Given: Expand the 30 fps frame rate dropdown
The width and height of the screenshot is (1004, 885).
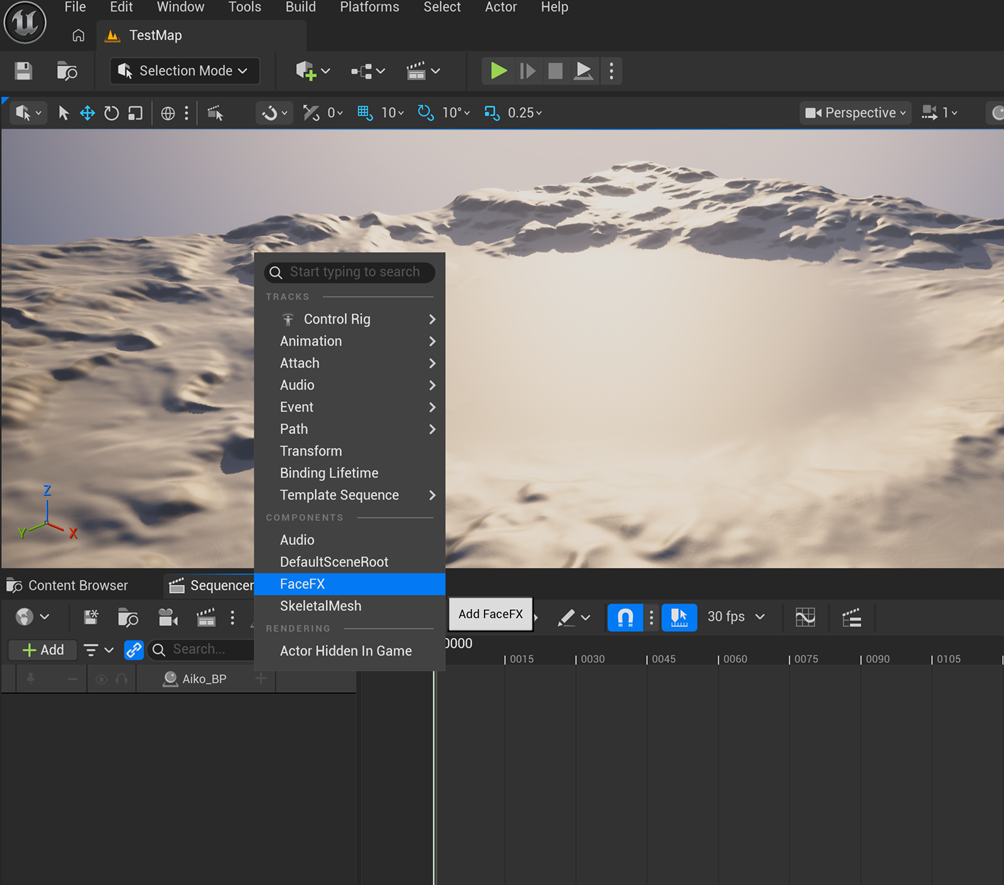Looking at the screenshot, I should coord(736,617).
